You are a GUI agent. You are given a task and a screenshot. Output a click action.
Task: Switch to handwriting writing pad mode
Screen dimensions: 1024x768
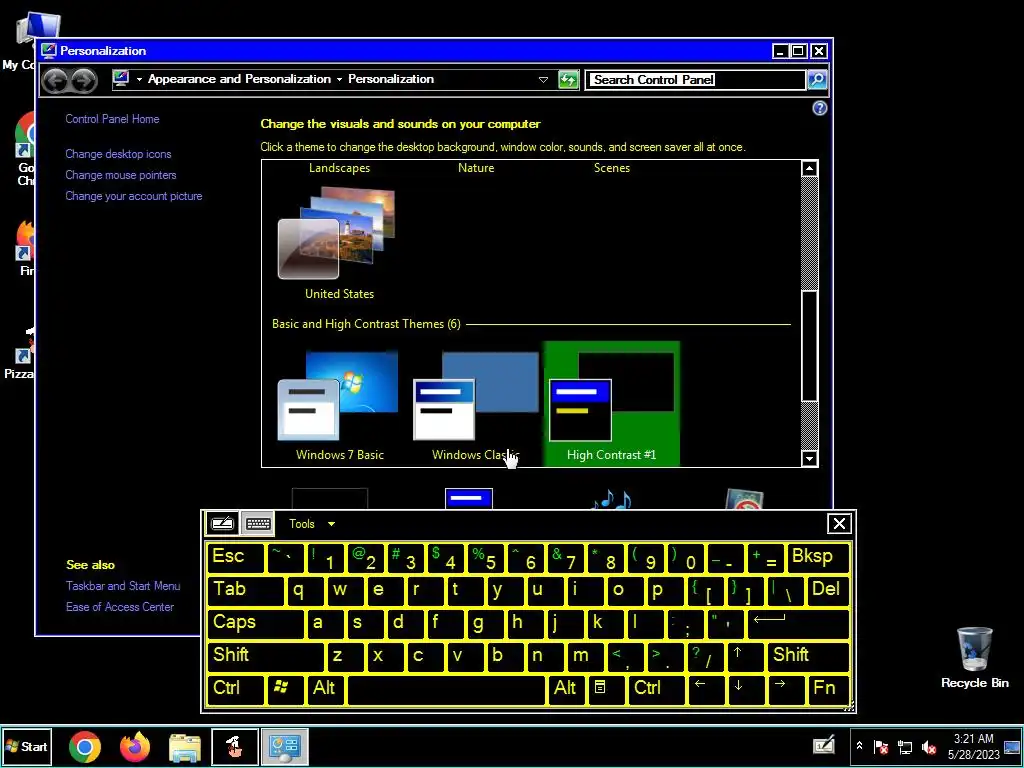point(222,524)
